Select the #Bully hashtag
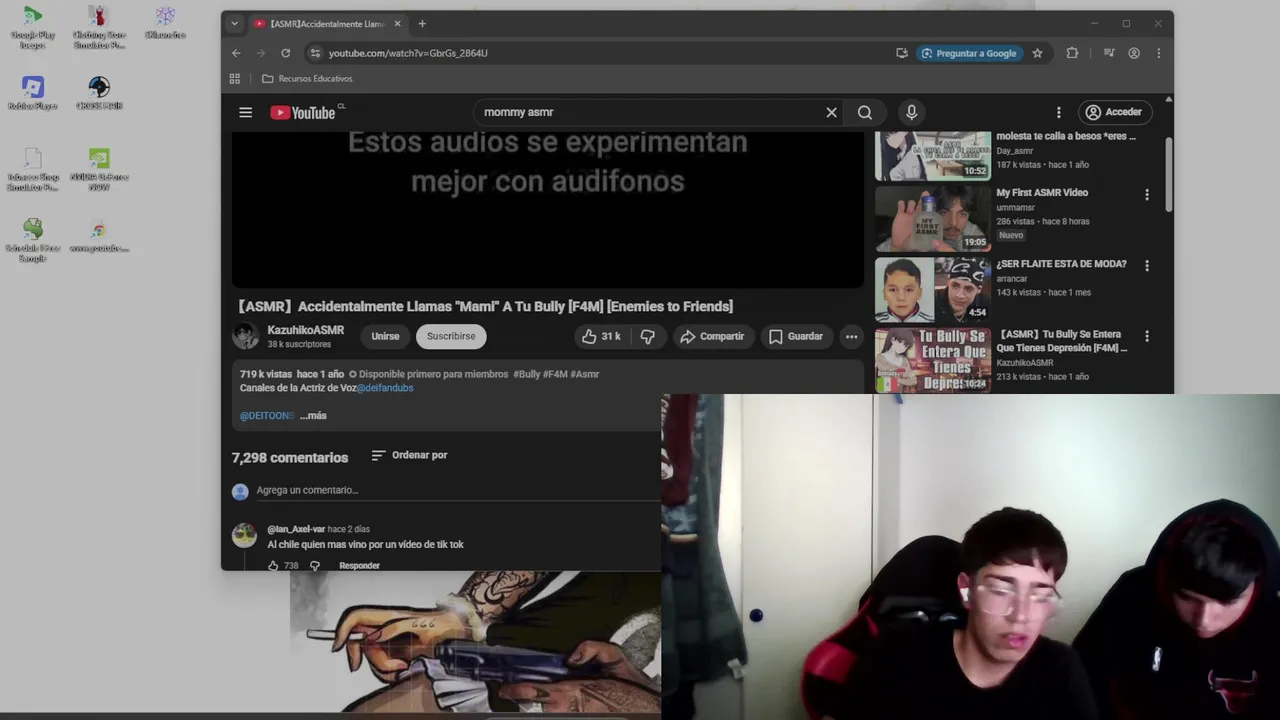This screenshot has height=720, width=1280. 526,374
